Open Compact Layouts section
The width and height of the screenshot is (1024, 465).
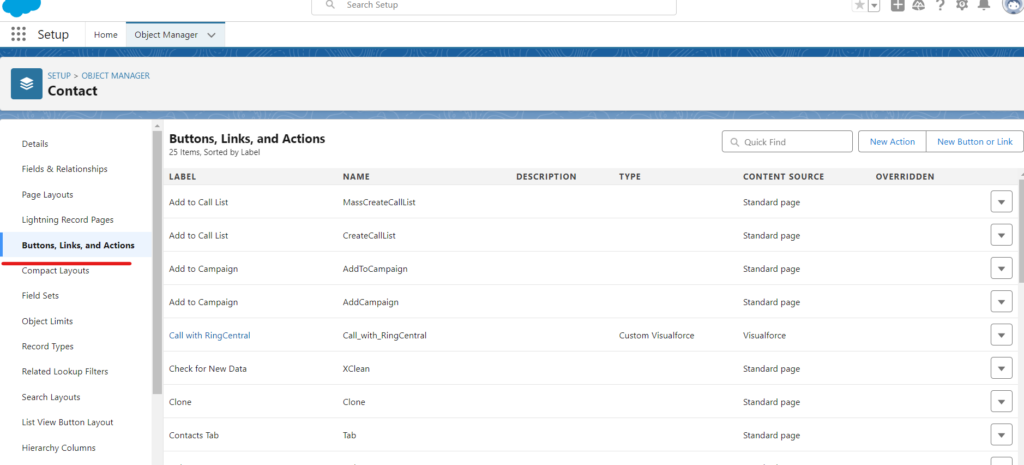56,270
